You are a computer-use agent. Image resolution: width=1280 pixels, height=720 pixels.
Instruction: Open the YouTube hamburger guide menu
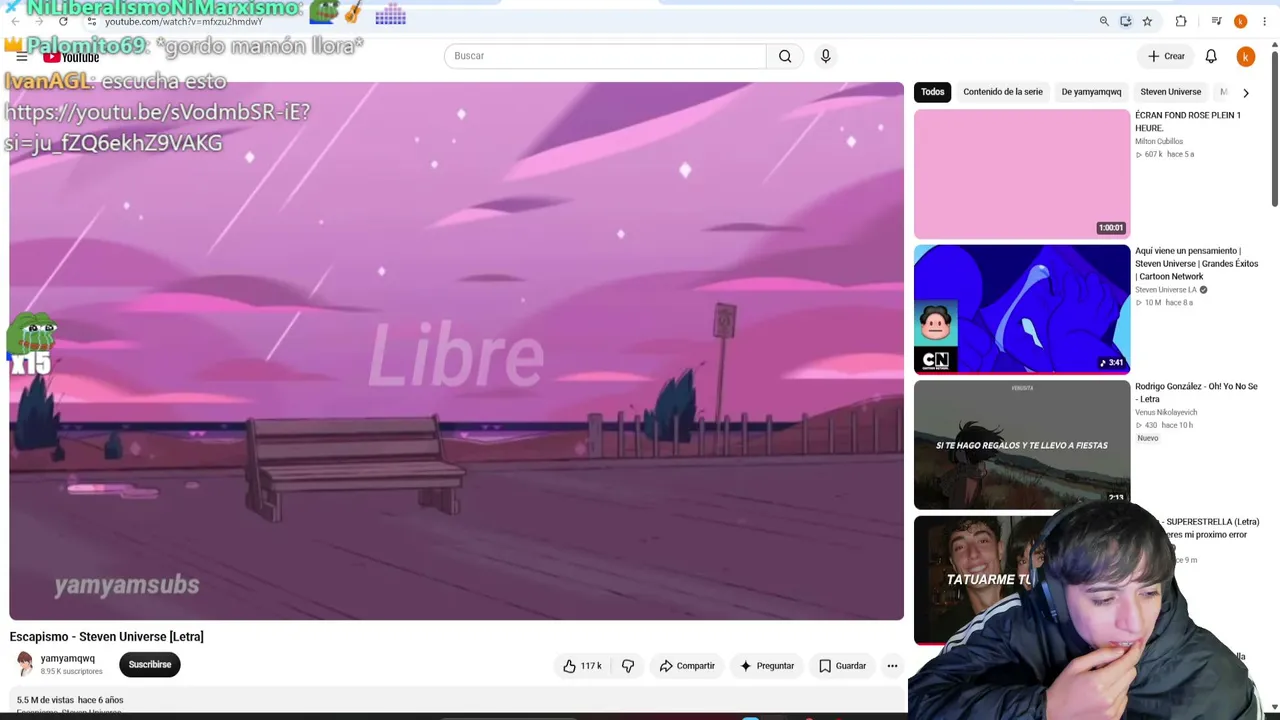click(21, 57)
